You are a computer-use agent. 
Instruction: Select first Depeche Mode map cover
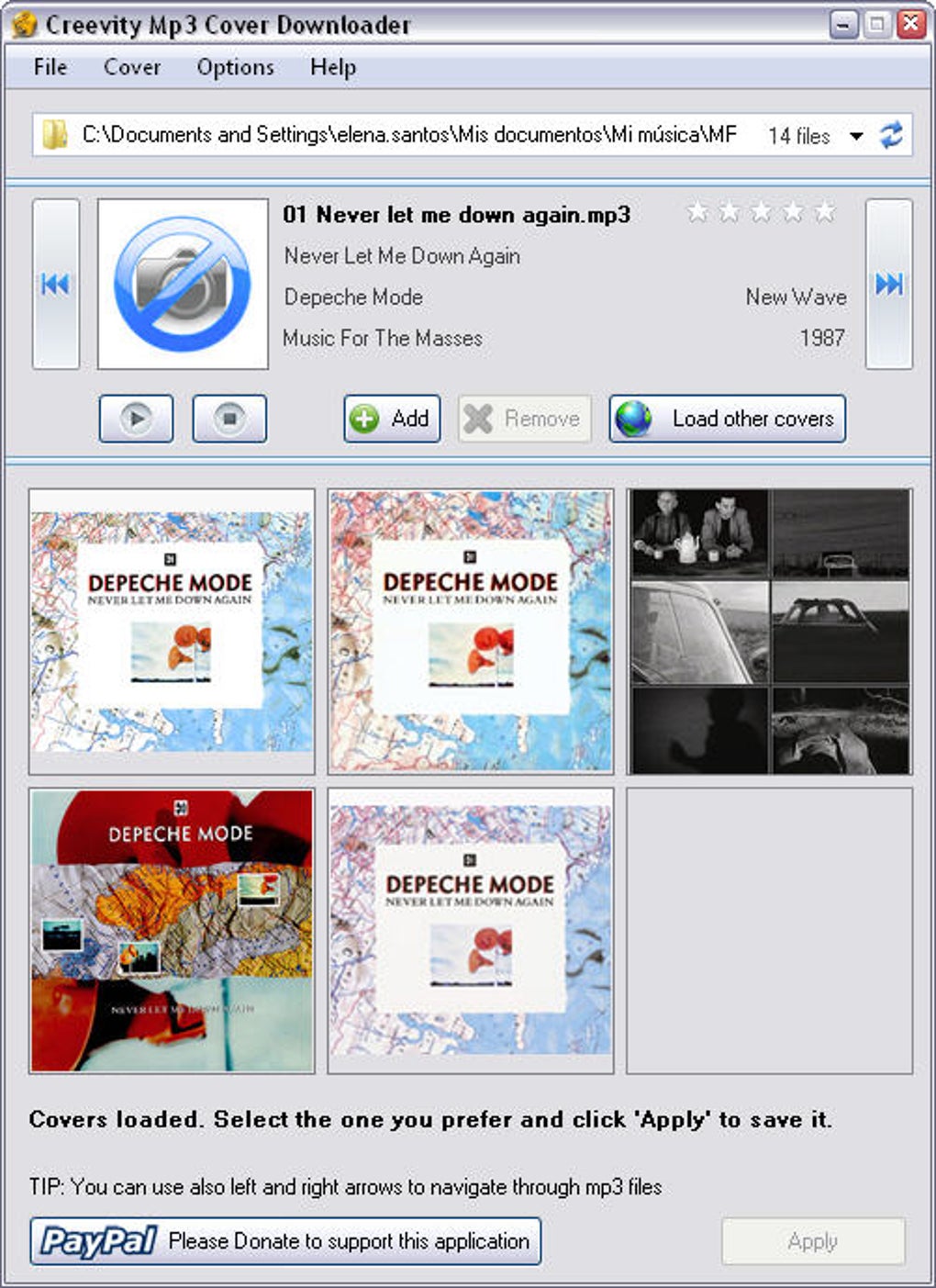coord(172,632)
